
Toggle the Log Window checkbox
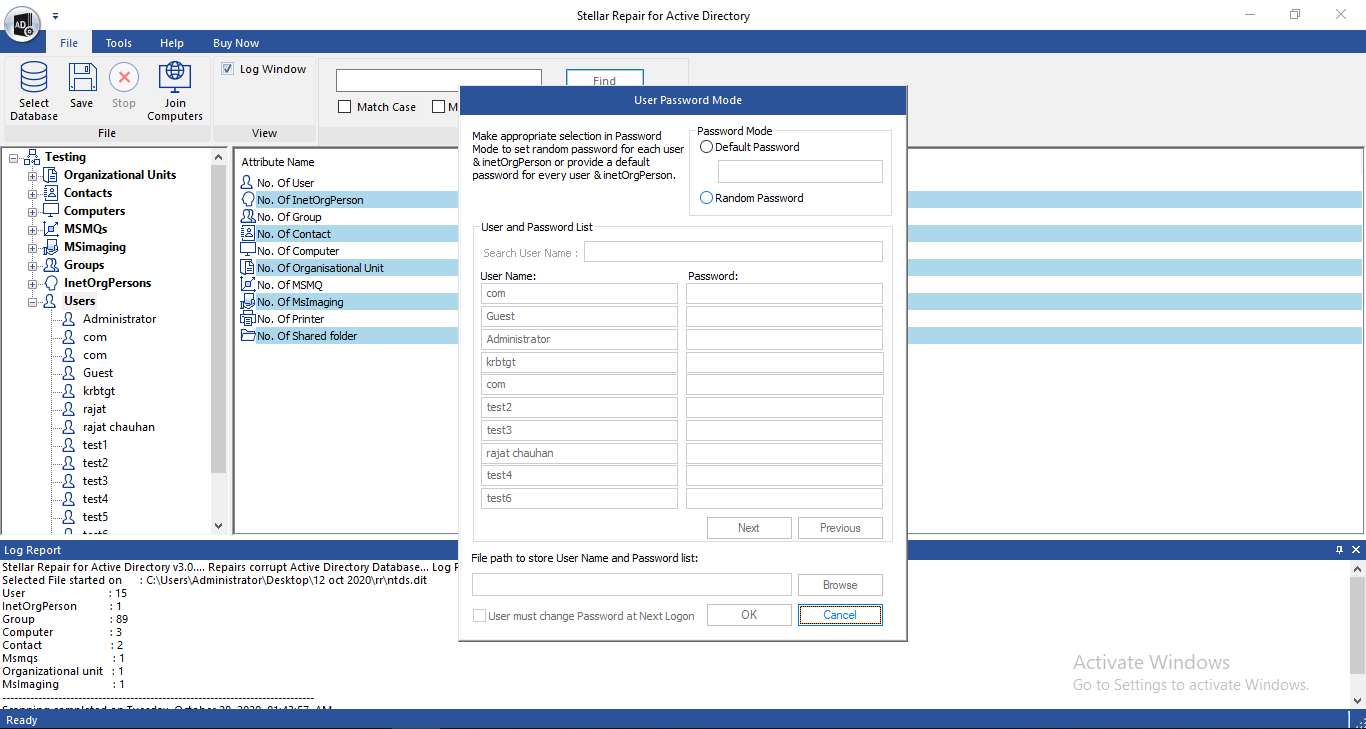click(228, 69)
